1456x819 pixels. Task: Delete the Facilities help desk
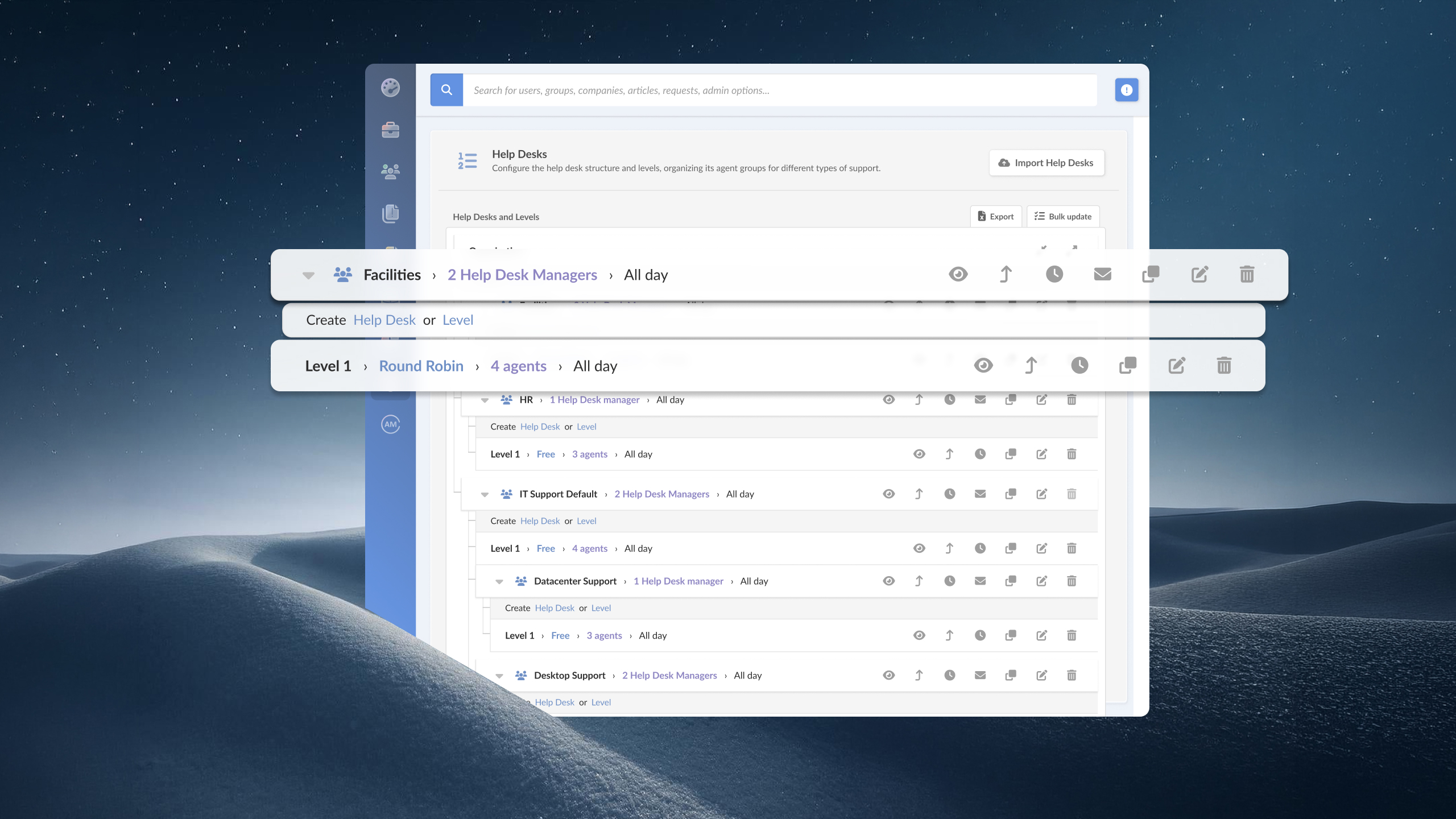pos(1247,274)
